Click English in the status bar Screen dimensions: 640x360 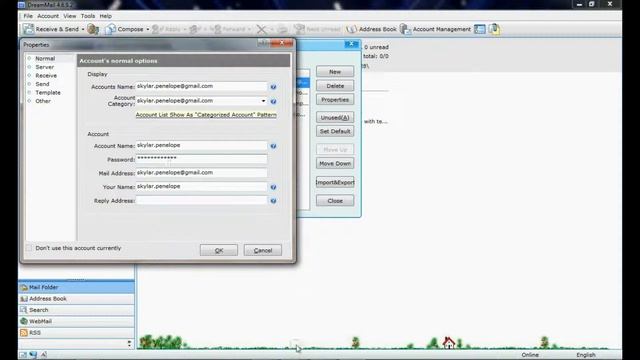click(x=586, y=355)
